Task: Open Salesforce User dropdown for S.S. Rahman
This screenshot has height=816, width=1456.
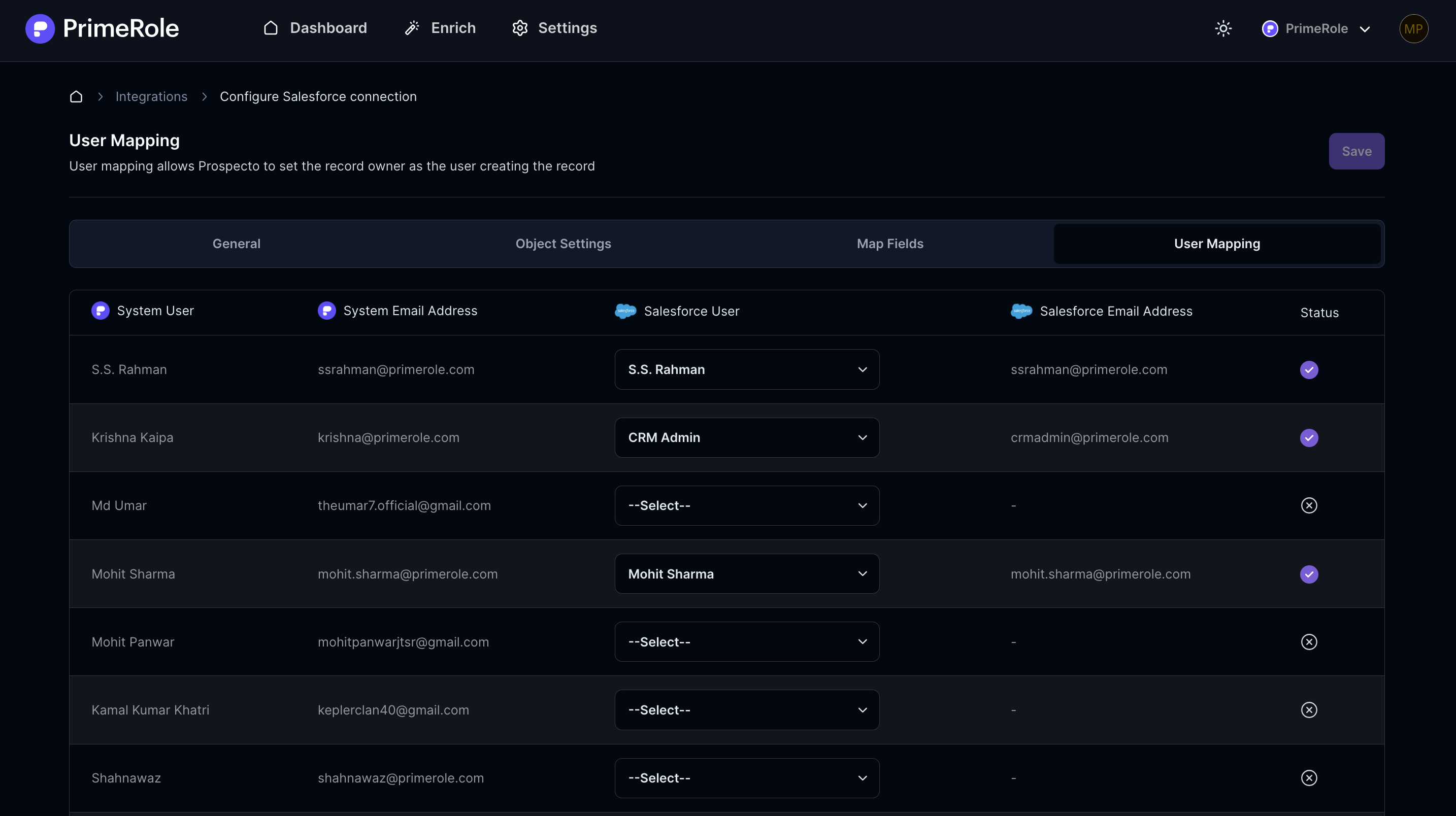Action: pos(747,369)
